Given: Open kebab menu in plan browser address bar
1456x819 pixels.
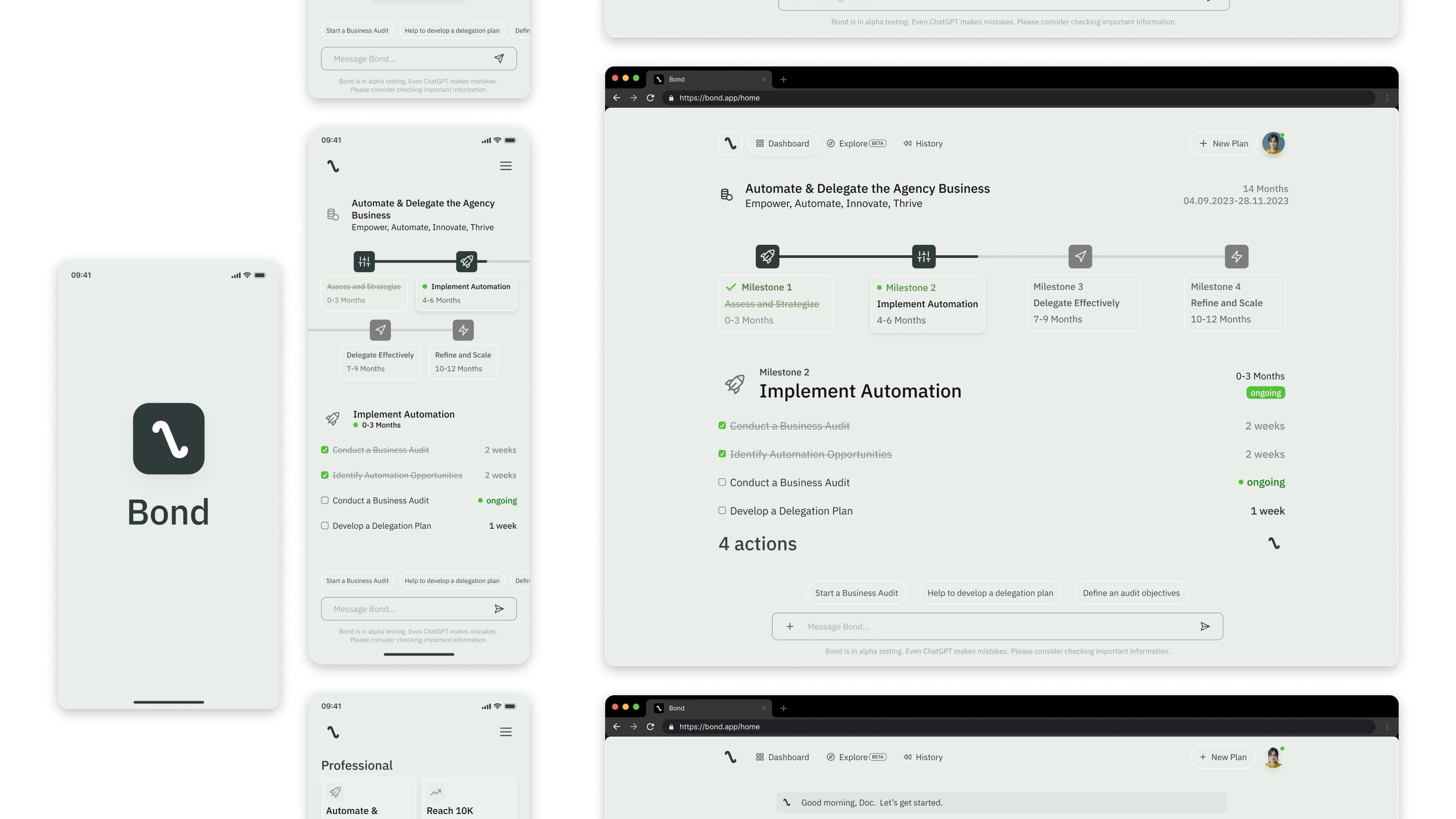Looking at the screenshot, I should 1387,98.
